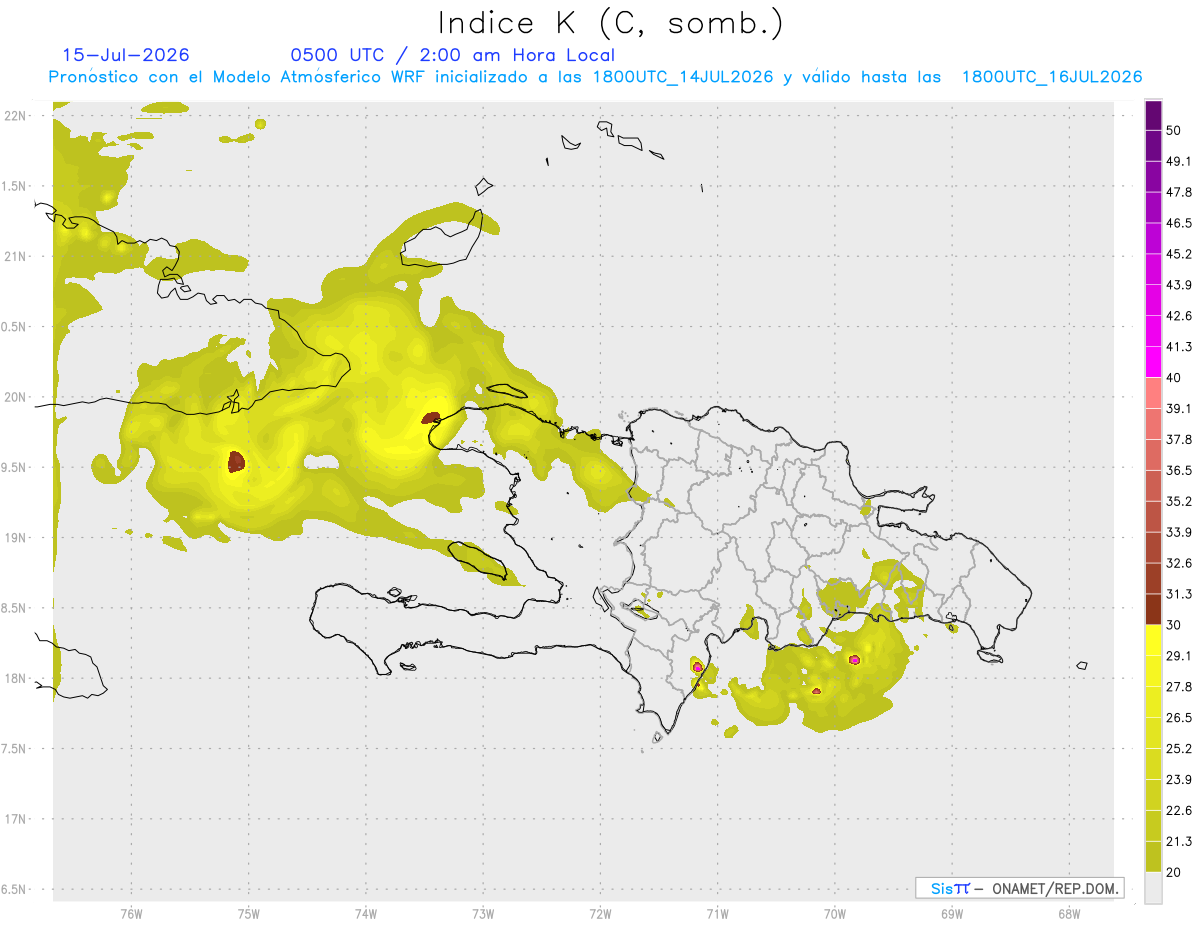1200x927 pixels.
Task: Click the salmon swatch between 39.1 and 40
Action: [1153, 393]
